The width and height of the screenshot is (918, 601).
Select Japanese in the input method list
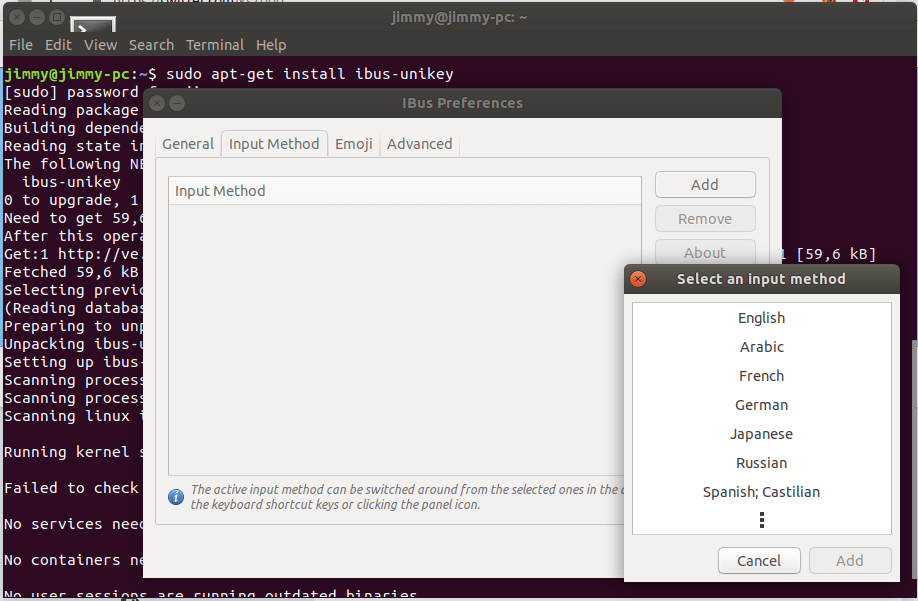tap(761, 434)
